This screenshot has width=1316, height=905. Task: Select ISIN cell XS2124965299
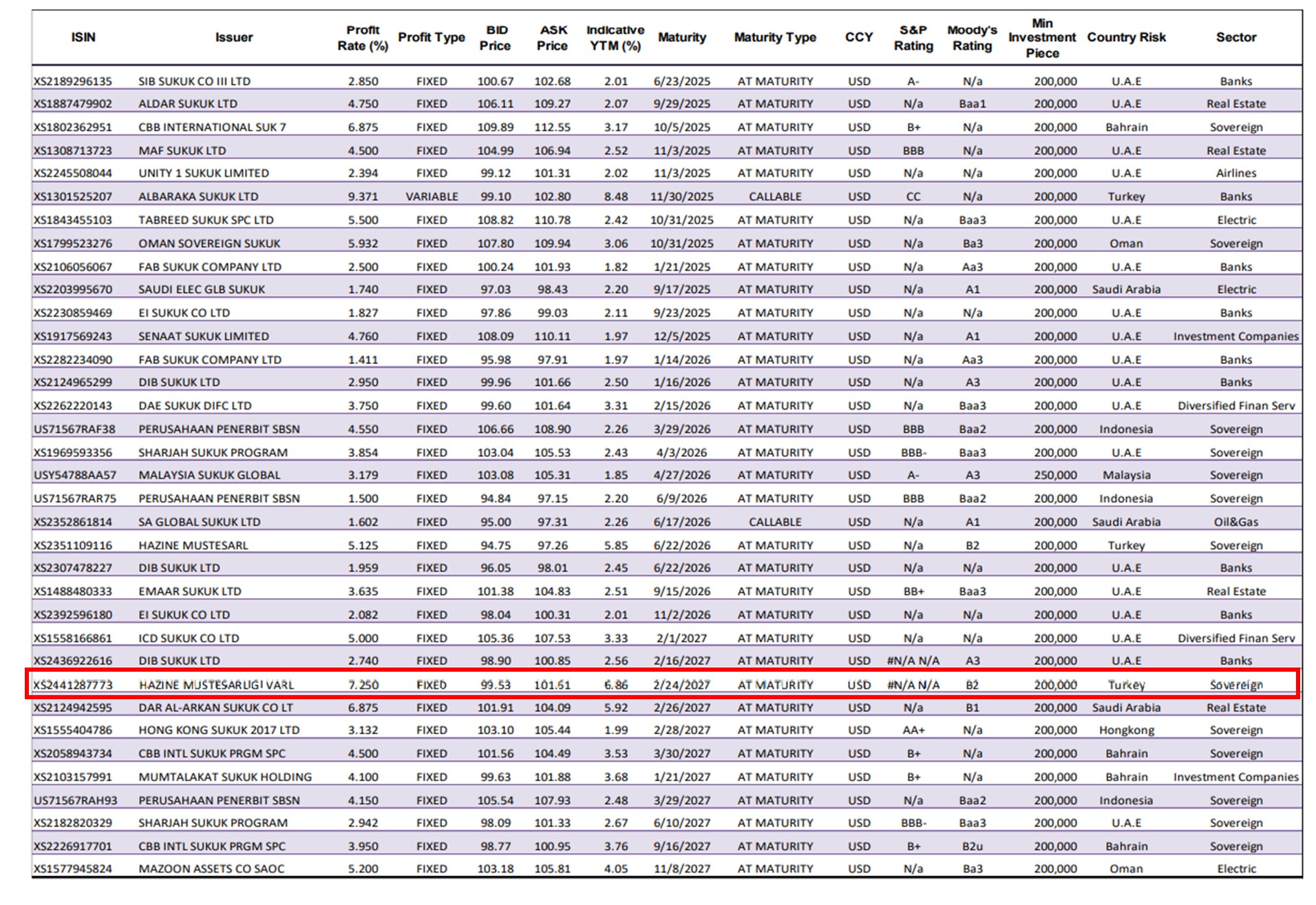(x=73, y=383)
